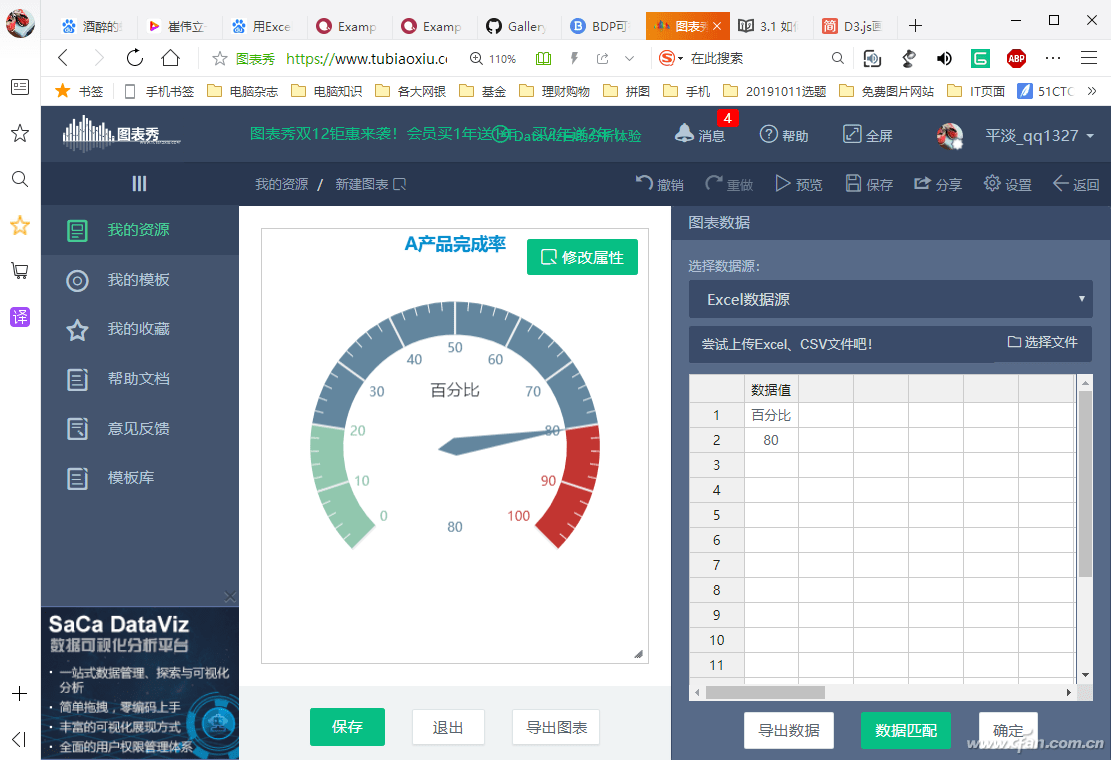Click the 数据匹配 data match button
Viewport: 1111px width, 760px height.
pyautogui.click(x=905, y=730)
